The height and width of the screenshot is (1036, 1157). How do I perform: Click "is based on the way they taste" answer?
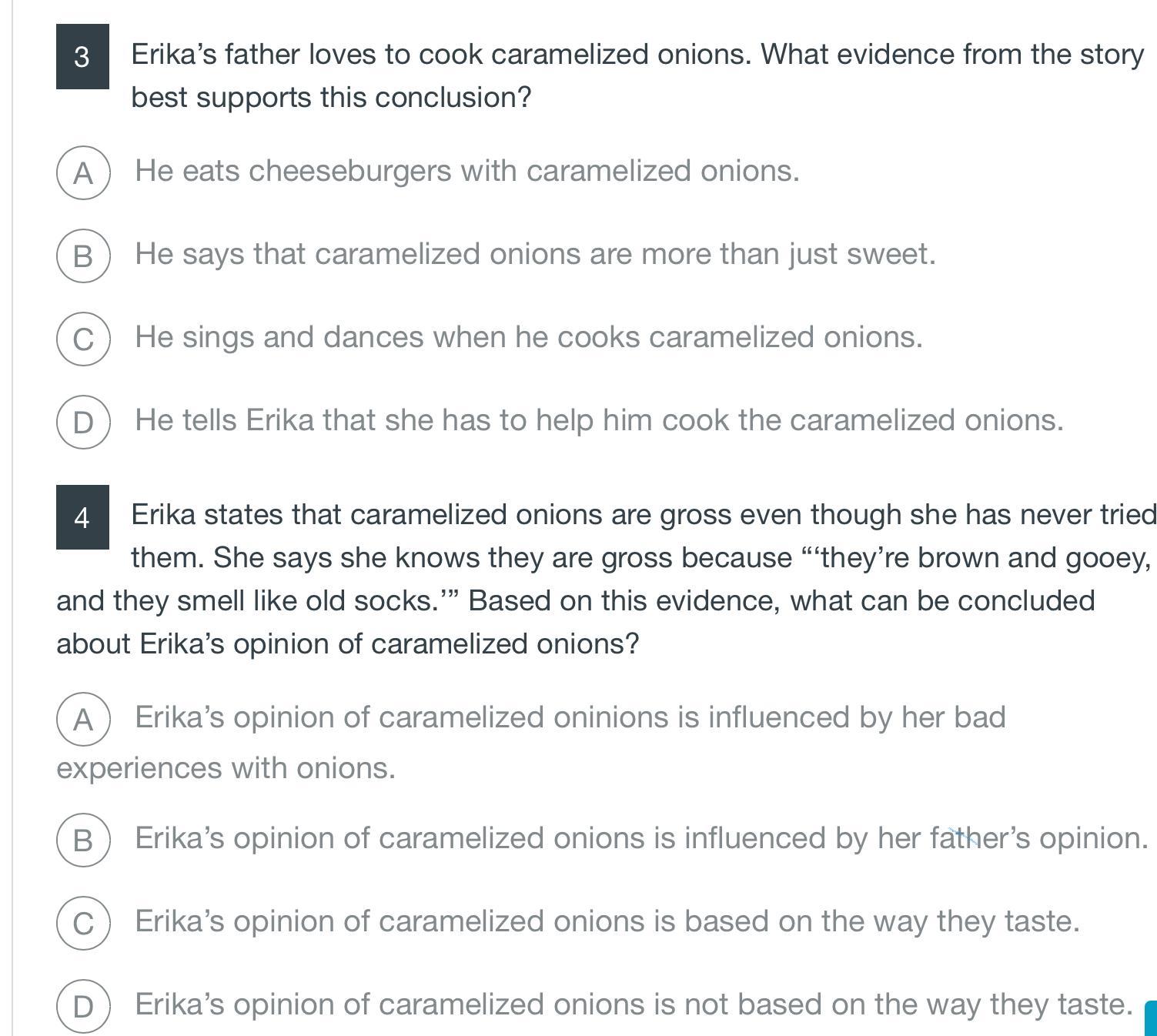pyautogui.click(x=607, y=921)
